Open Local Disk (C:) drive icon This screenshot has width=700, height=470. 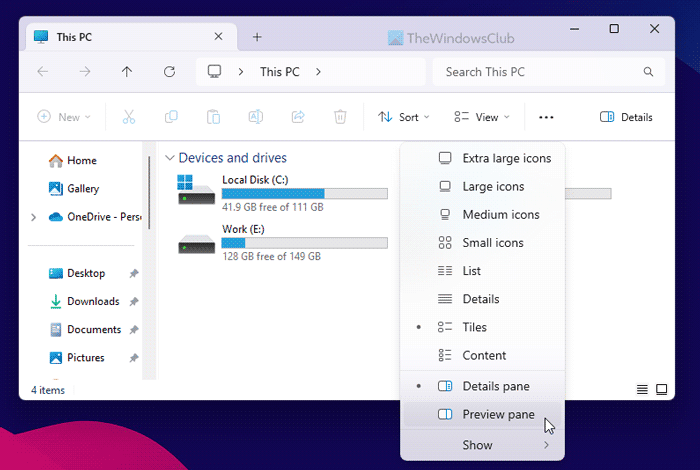click(196, 189)
